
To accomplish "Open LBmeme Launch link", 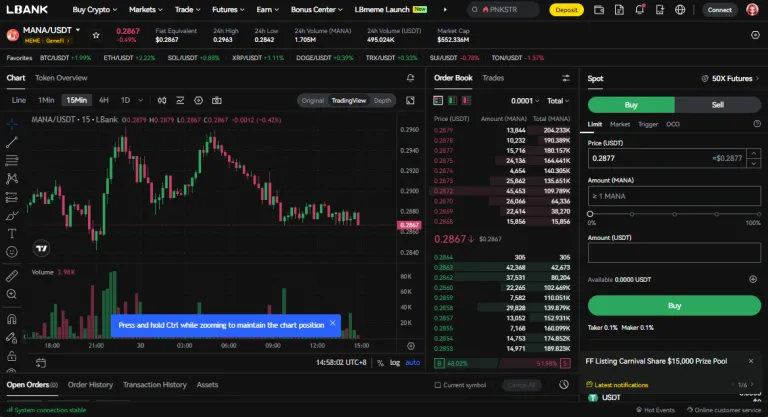I will click(x=390, y=9).
